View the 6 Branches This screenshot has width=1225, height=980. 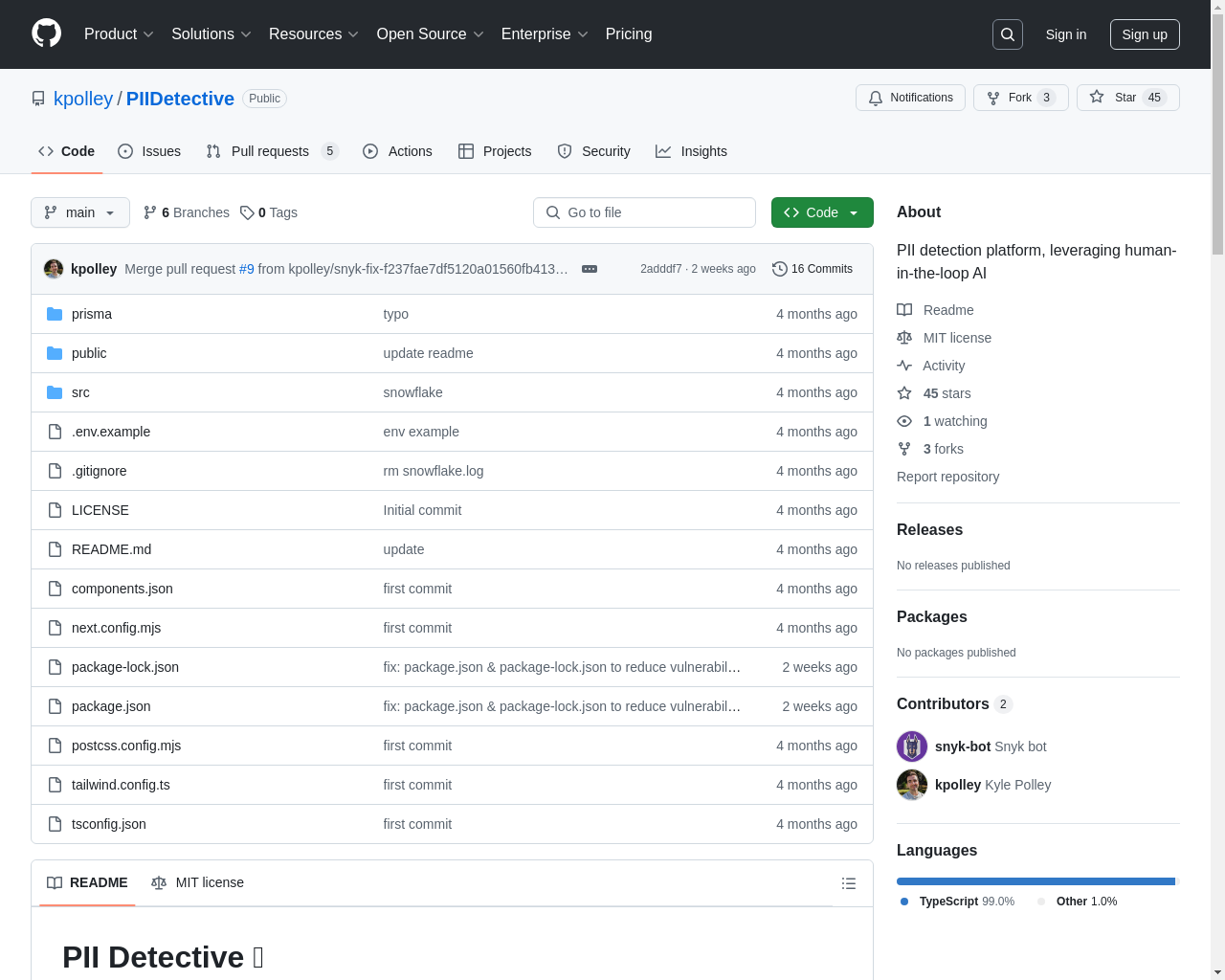tap(187, 212)
